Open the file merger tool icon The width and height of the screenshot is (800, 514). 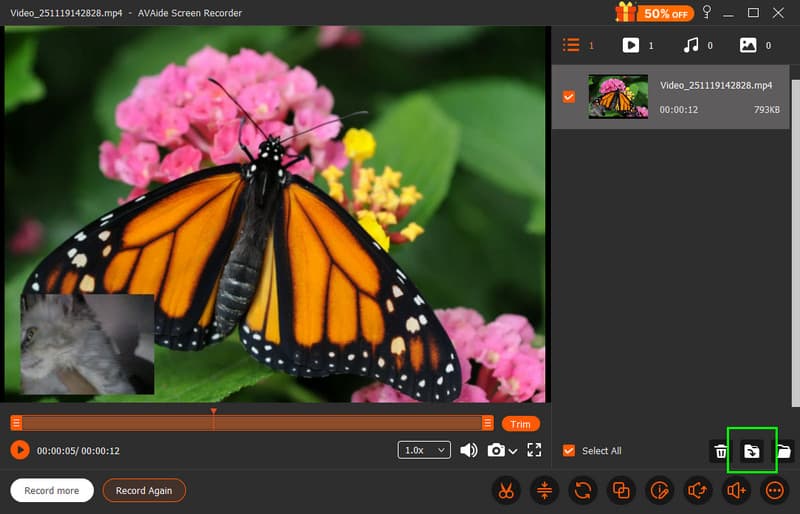621,490
